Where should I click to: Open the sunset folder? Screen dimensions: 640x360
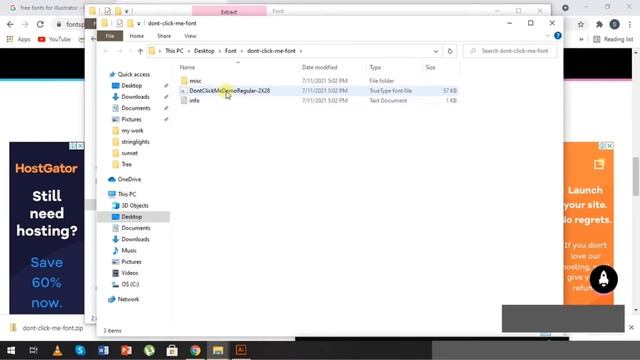click(129, 153)
